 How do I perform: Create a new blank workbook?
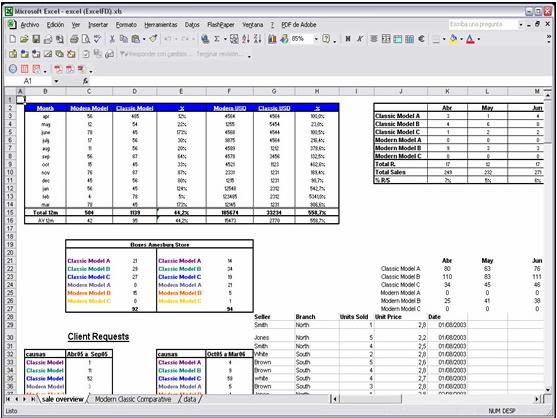click(x=12, y=39)
